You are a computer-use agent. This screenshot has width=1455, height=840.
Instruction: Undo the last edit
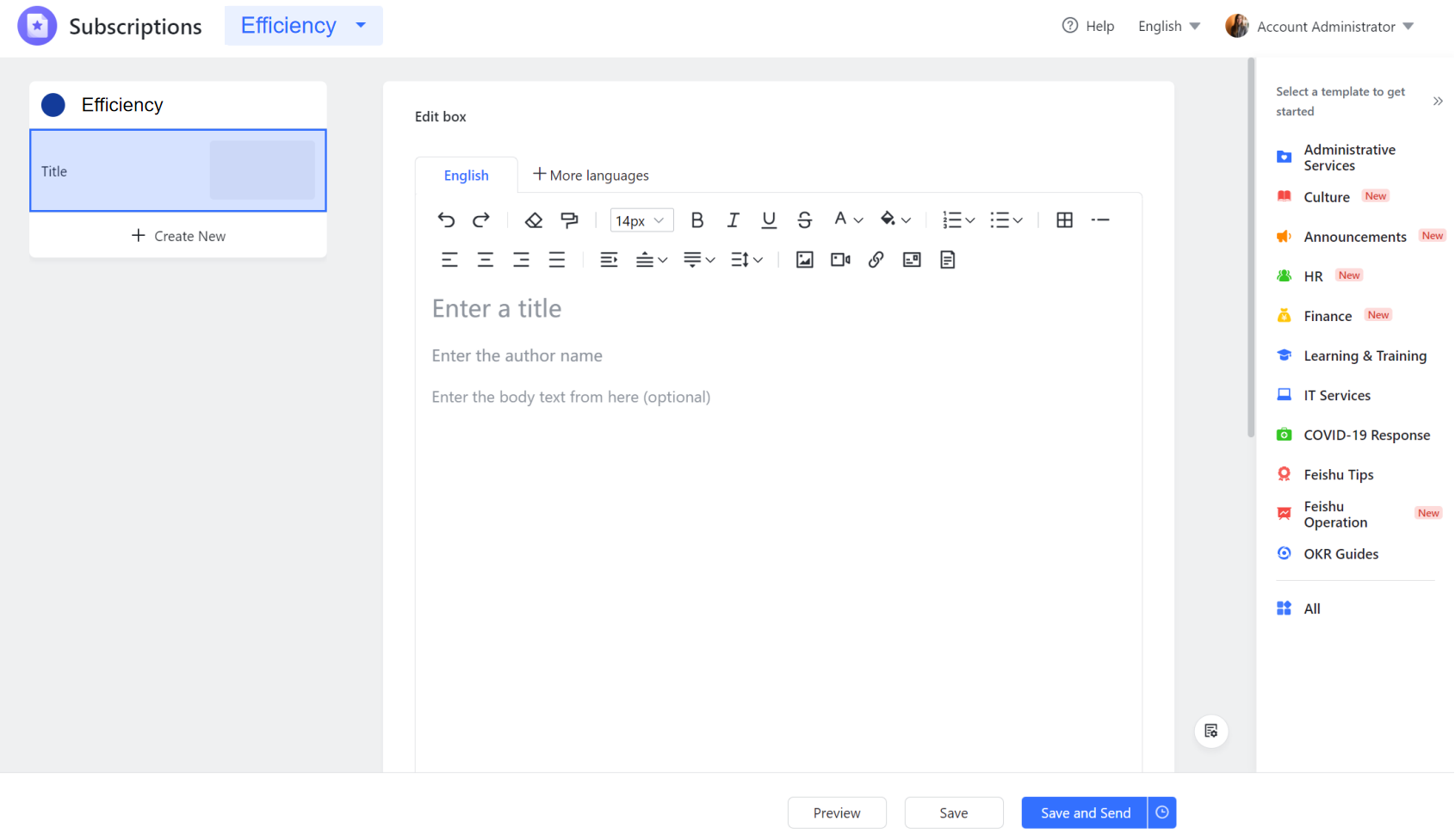click(446, 219)
